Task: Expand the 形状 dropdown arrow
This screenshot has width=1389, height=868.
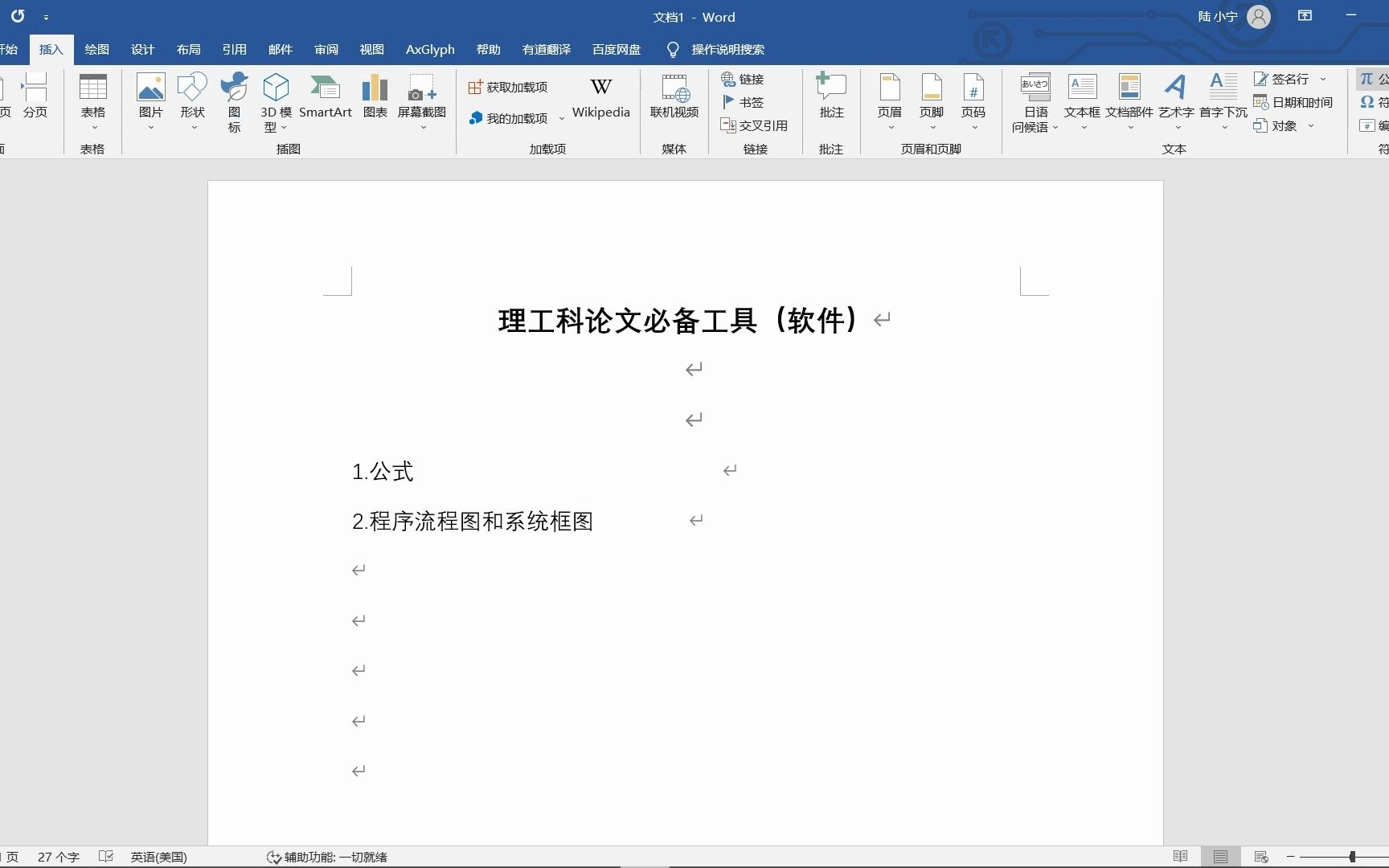Action: coord(194,128)
